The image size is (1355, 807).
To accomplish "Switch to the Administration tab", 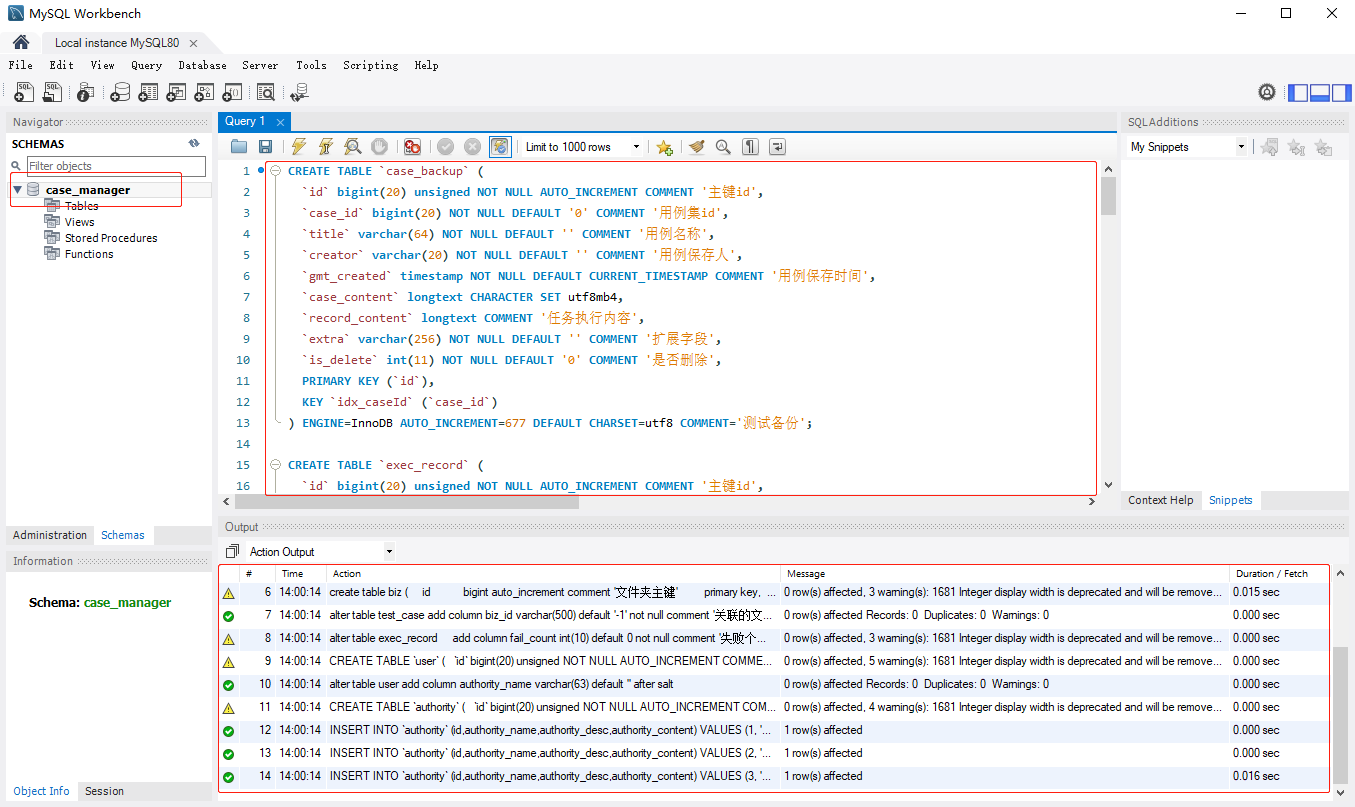I will click(x=50, y=535).
